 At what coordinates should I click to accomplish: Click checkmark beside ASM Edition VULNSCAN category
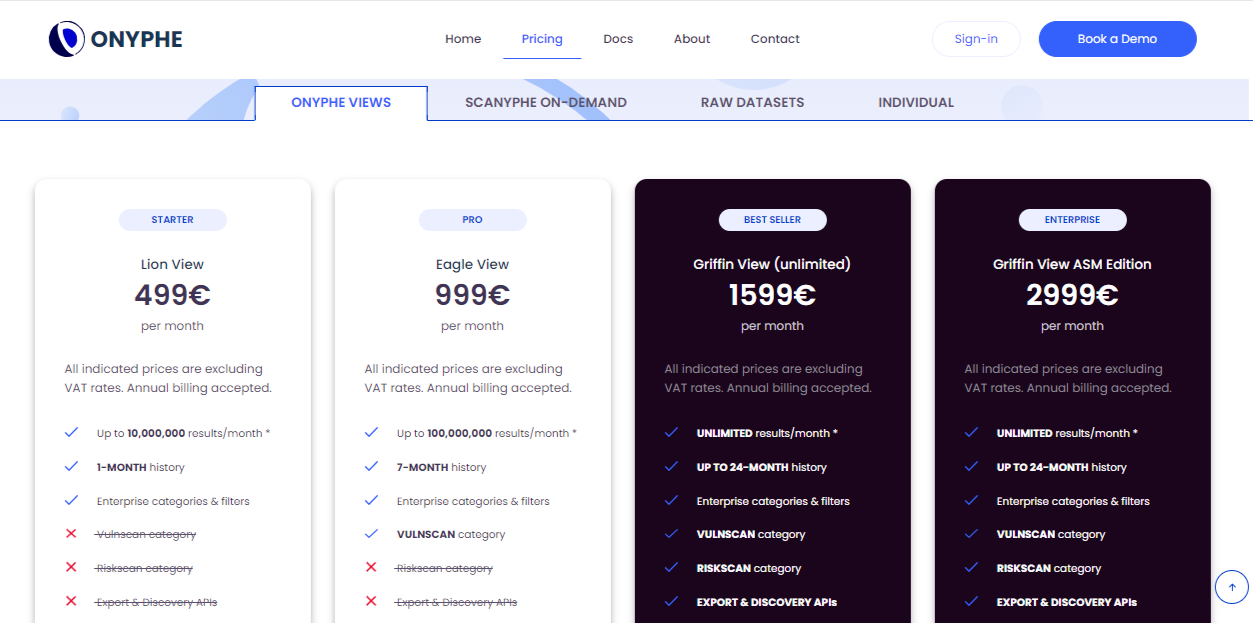tap(971, 534)
